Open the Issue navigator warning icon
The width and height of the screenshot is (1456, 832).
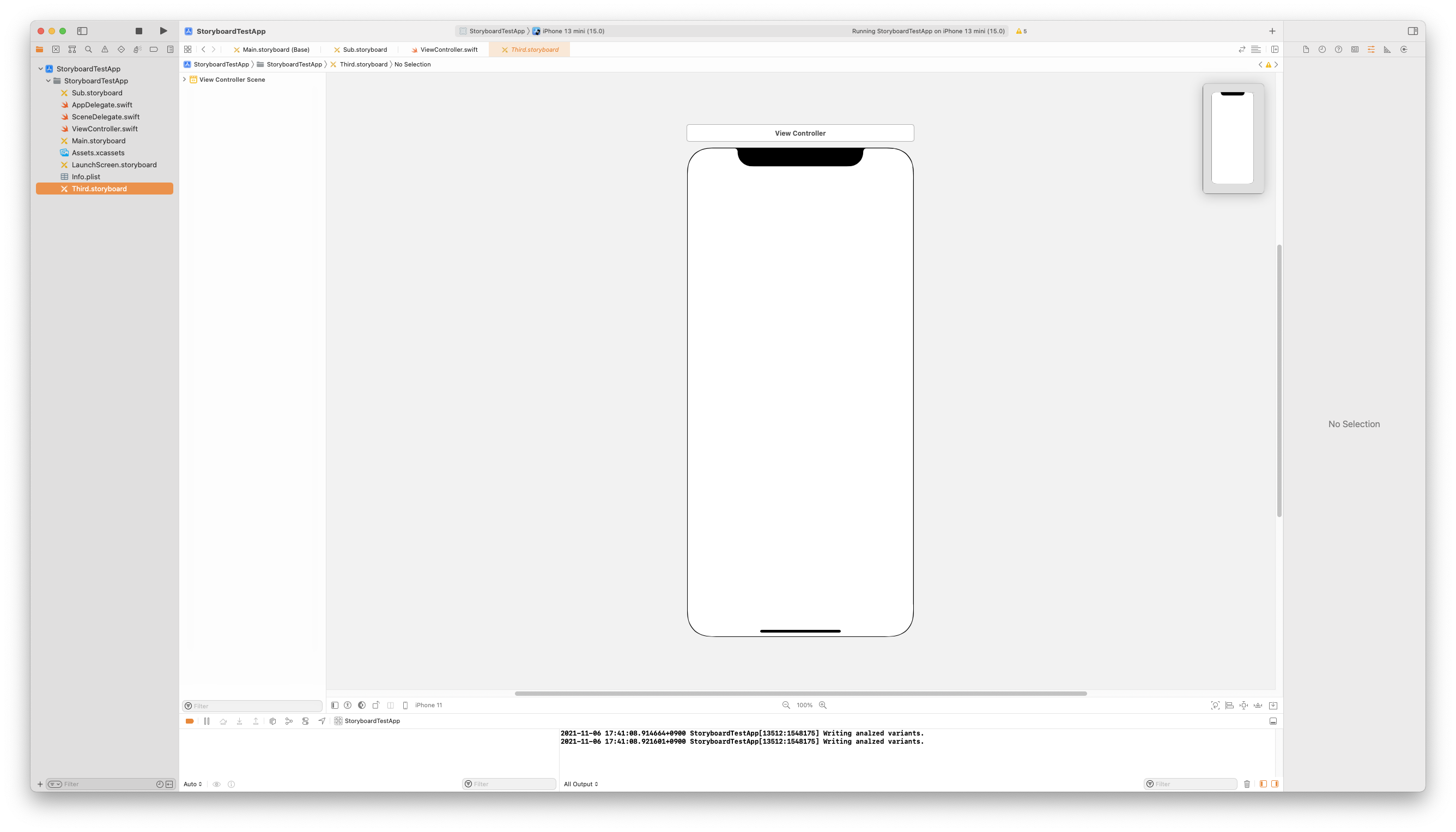[105, 50]
